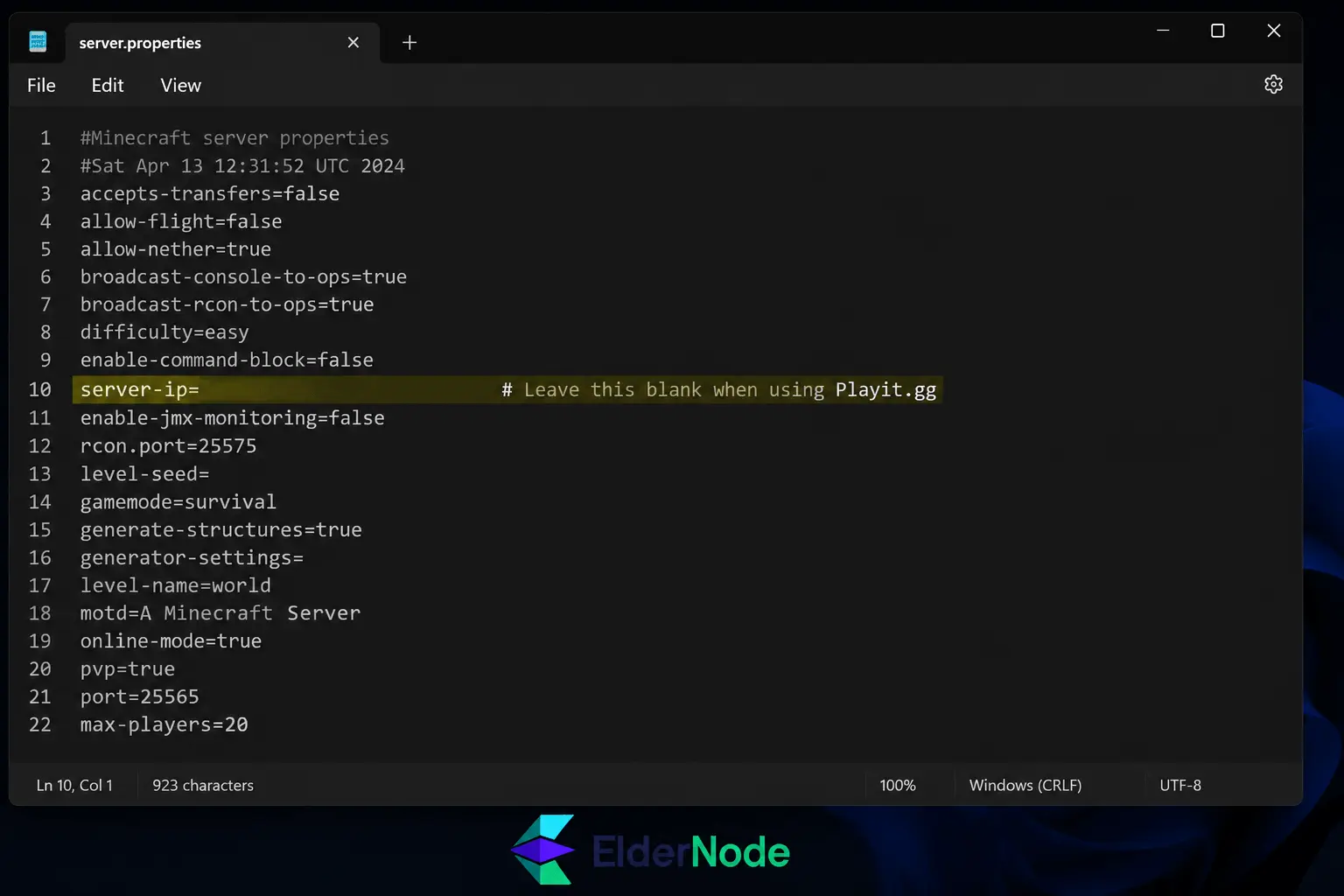Click the Ln 10, Col 1 status entry
This screenshot has height=896, width=1344.
tap(74, 785)
